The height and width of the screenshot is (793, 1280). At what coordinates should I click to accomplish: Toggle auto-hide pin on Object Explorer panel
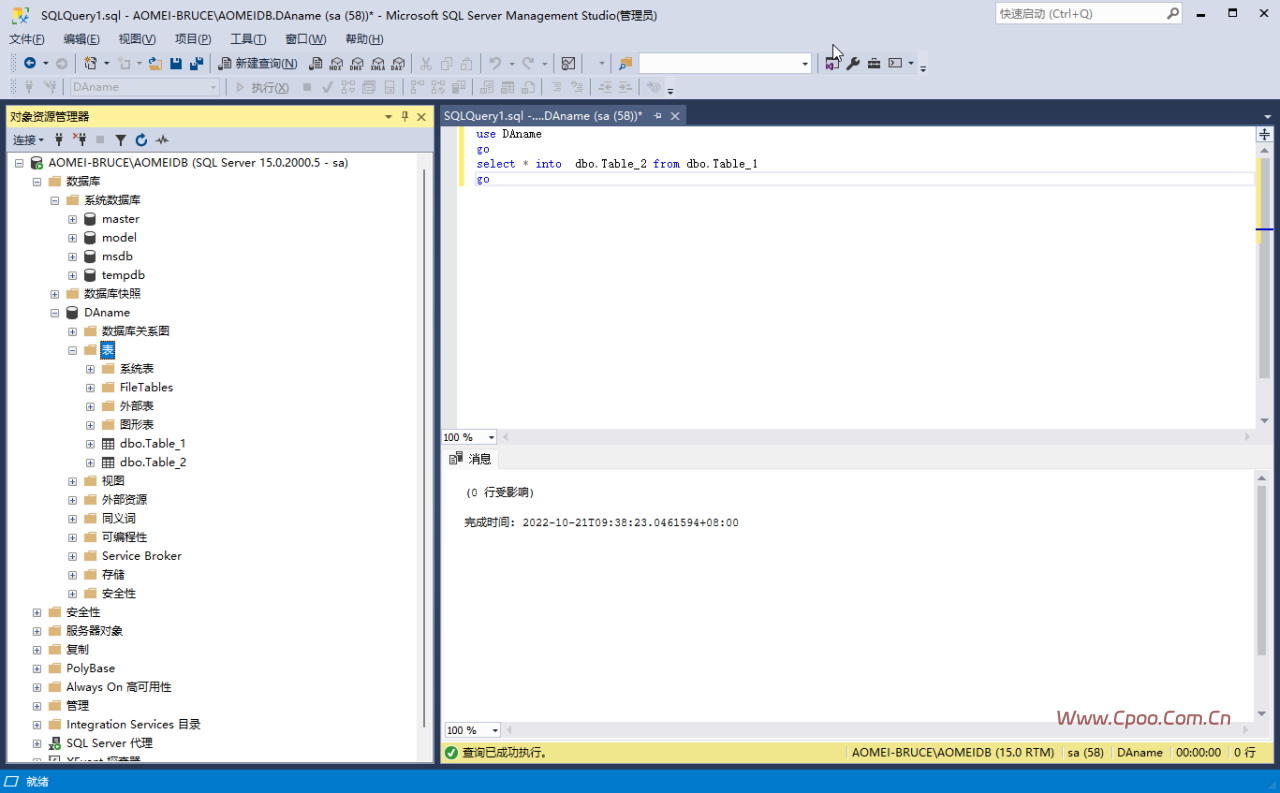tap(405, 117)
